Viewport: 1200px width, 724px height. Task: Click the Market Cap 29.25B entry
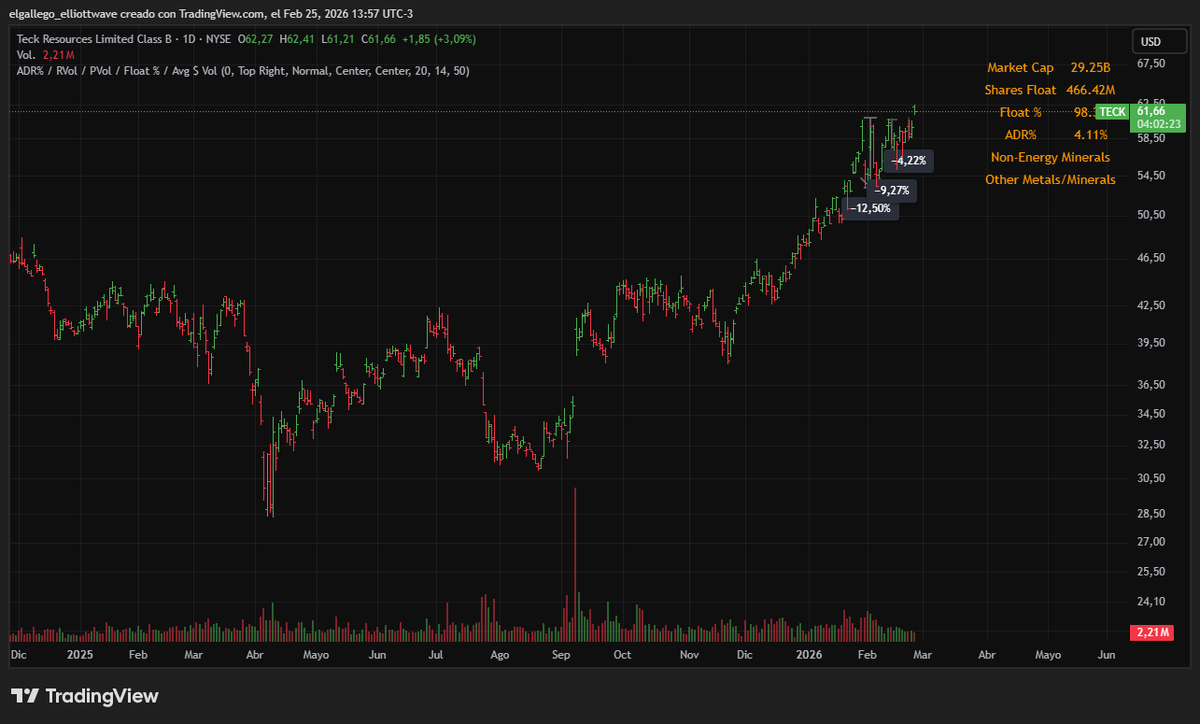point(1049,67)
